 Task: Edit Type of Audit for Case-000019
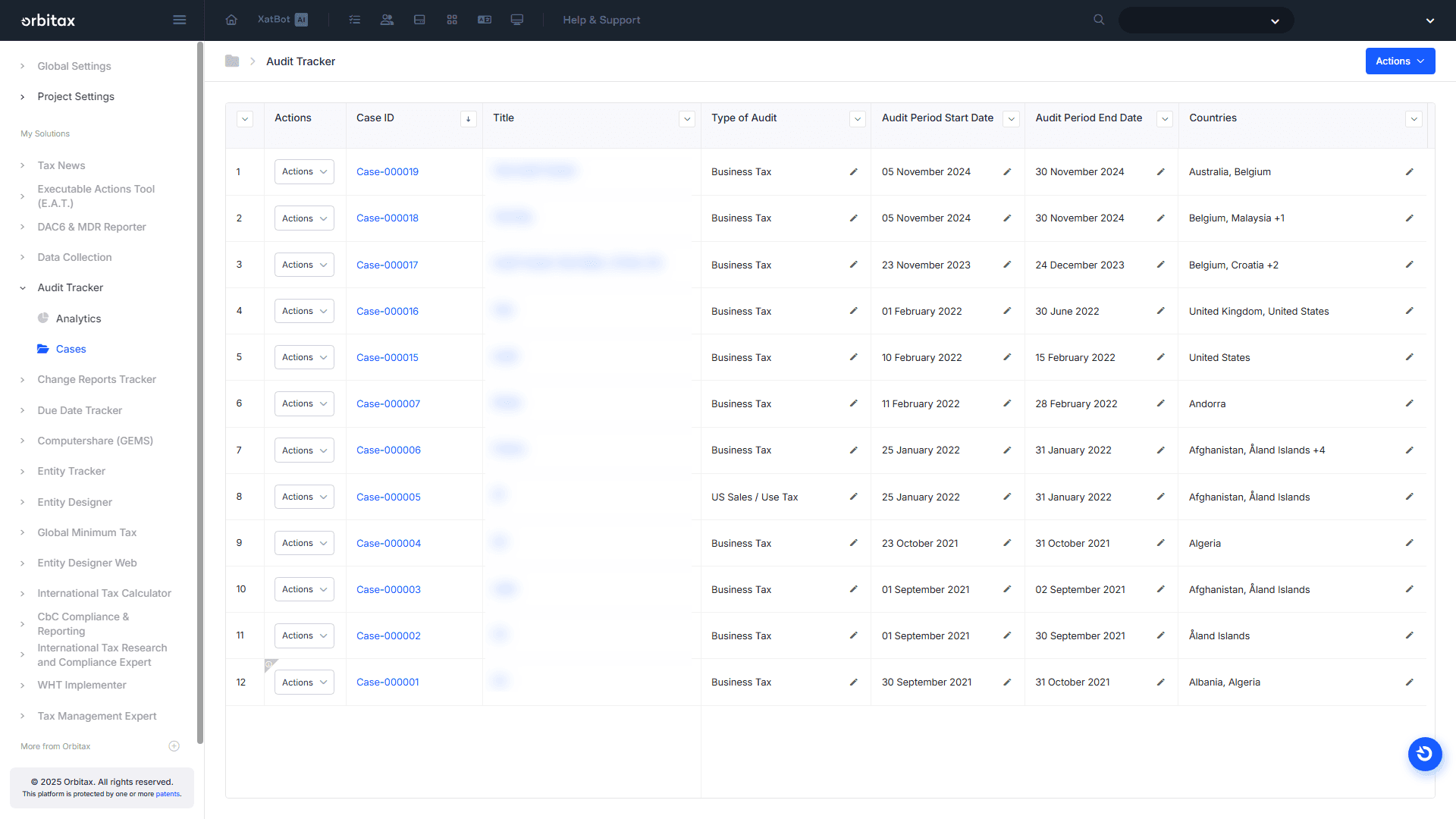tap(854, 171)
